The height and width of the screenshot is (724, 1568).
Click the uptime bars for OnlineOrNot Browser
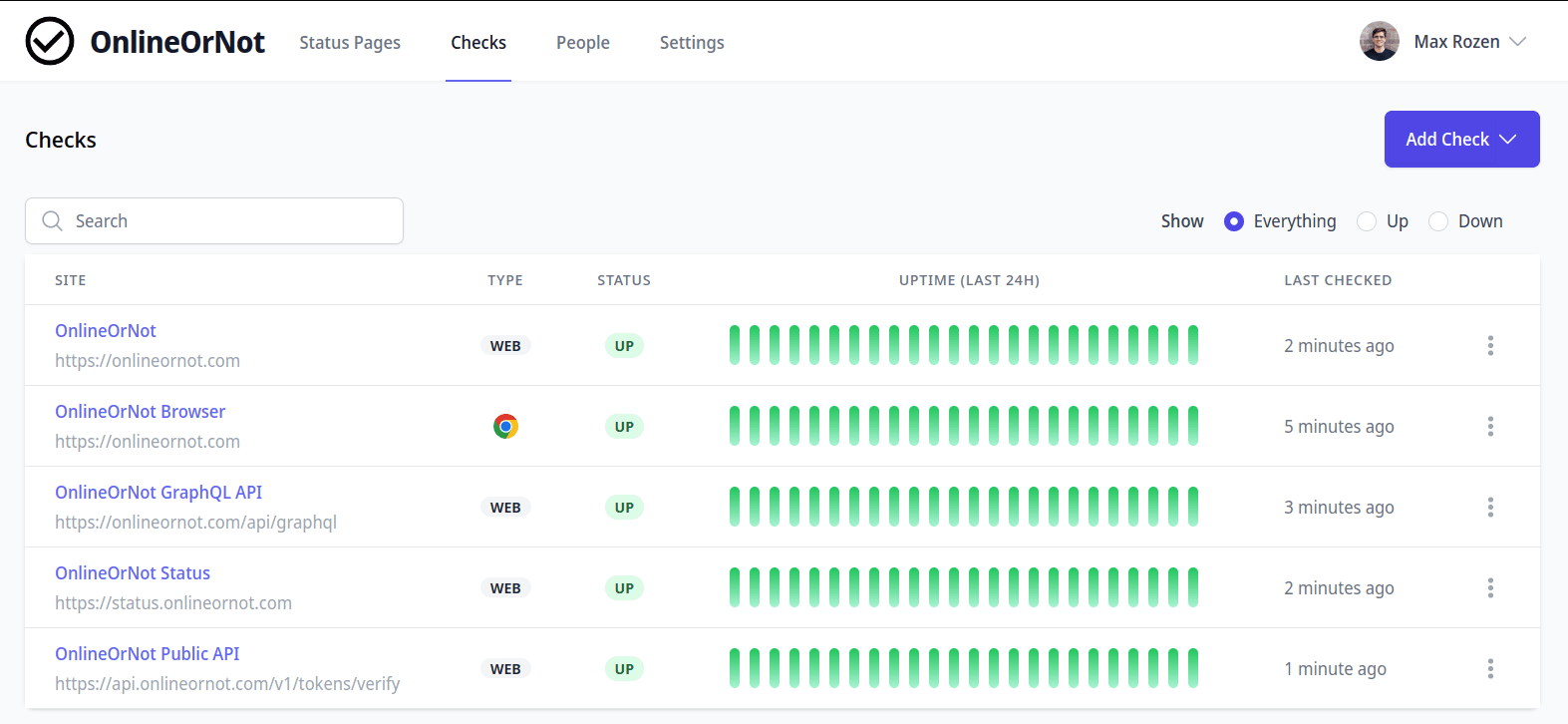(964, 426)
